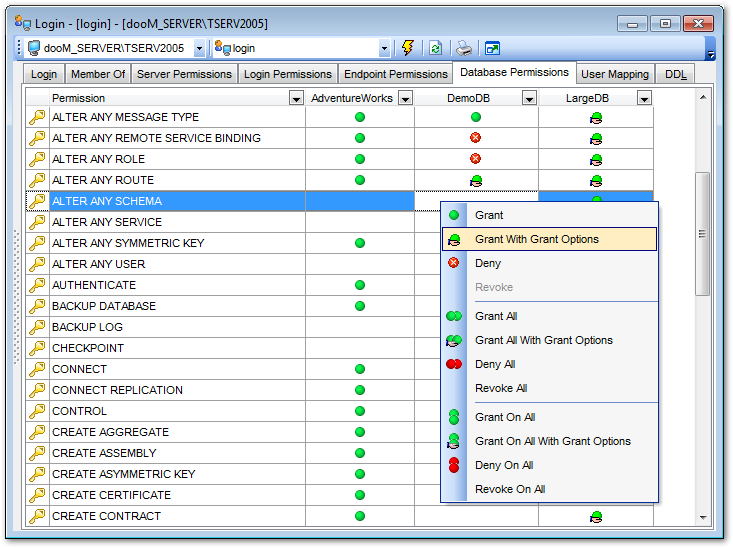
Task: Click key icon beside ALTER ANY ROLE
Action: coord(37,159)
